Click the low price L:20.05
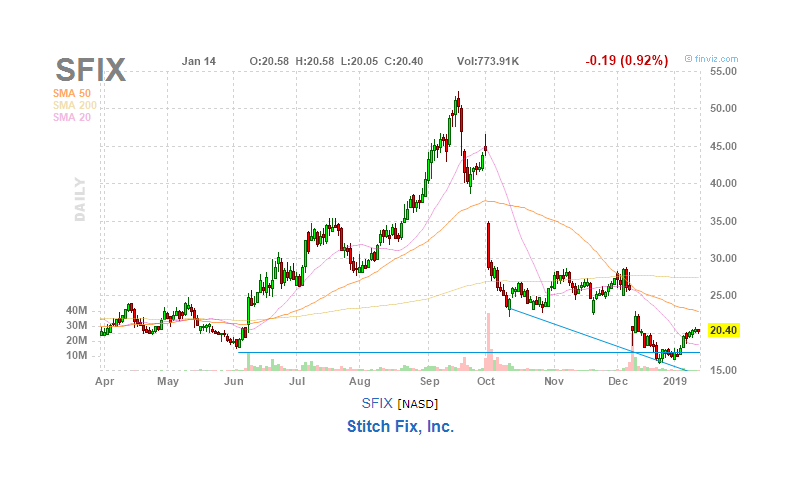Image resolution: width=803 pixels, height=487 pixels. click(359, 61)
